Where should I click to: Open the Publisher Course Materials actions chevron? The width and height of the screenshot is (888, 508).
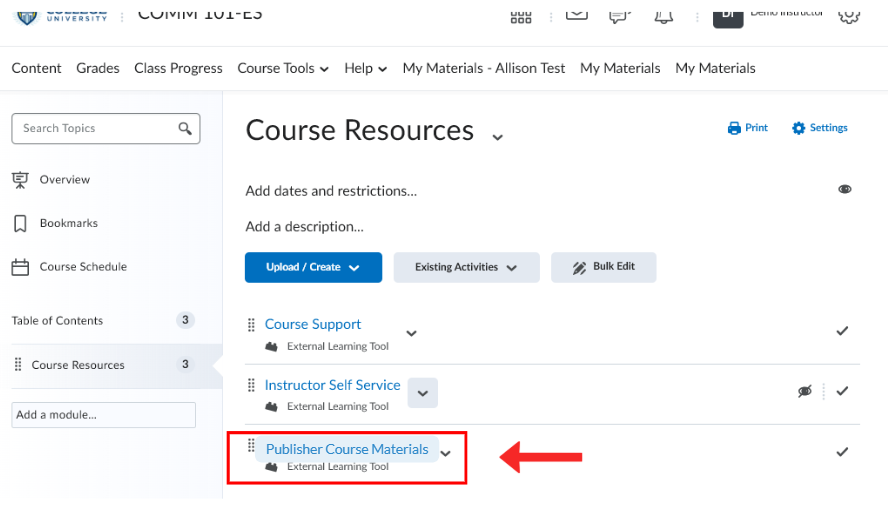[446, 454]
